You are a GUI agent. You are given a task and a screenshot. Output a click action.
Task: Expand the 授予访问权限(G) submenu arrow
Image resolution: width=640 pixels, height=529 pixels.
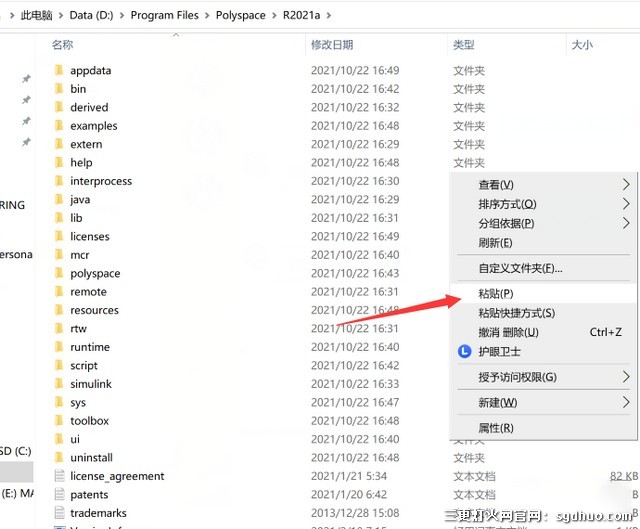tap(626, 377)
